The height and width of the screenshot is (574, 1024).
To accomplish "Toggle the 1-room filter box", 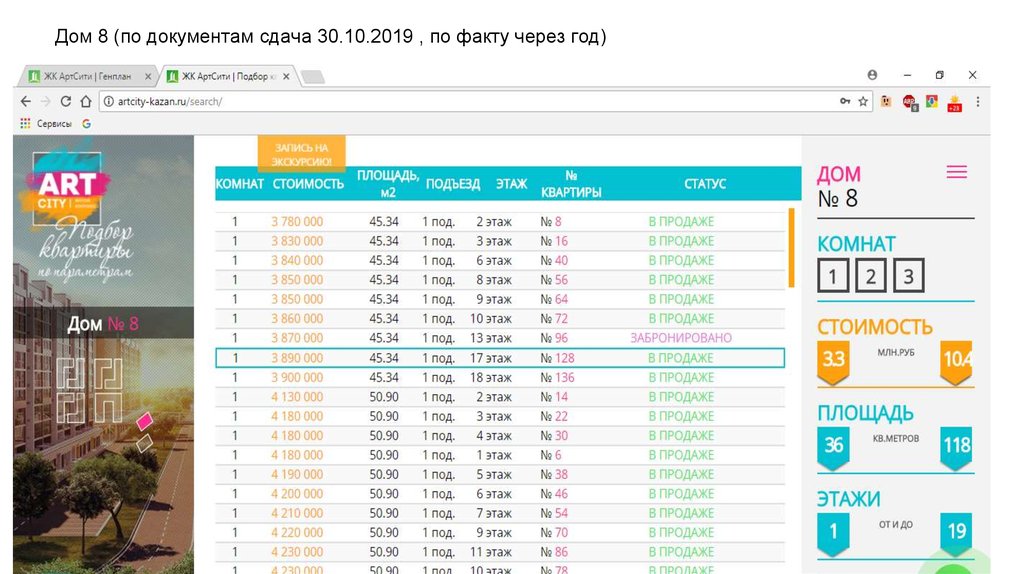I will (833, 276).
